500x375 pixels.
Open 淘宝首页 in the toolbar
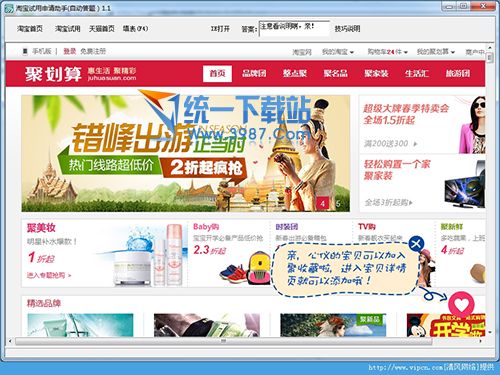tap(30, 29)
